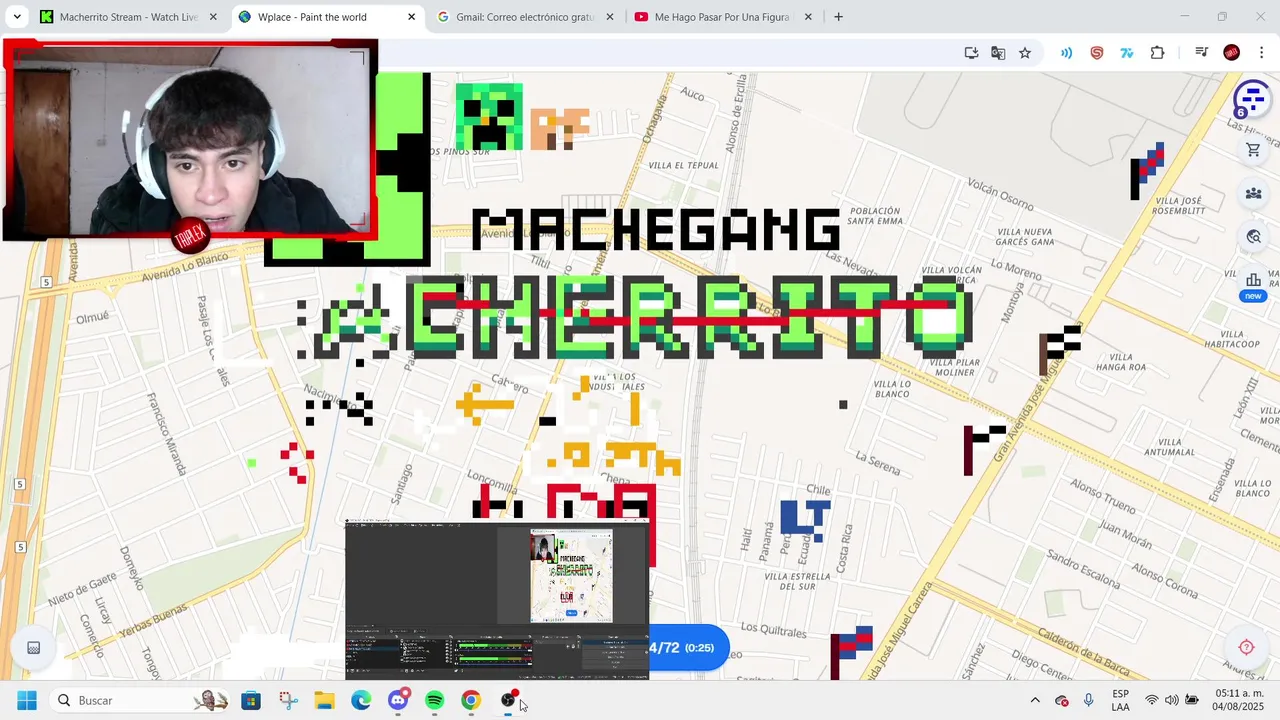Open File Explorer from the taskbar
Screen dimensions: 1280x720
[x=324, y=700]
